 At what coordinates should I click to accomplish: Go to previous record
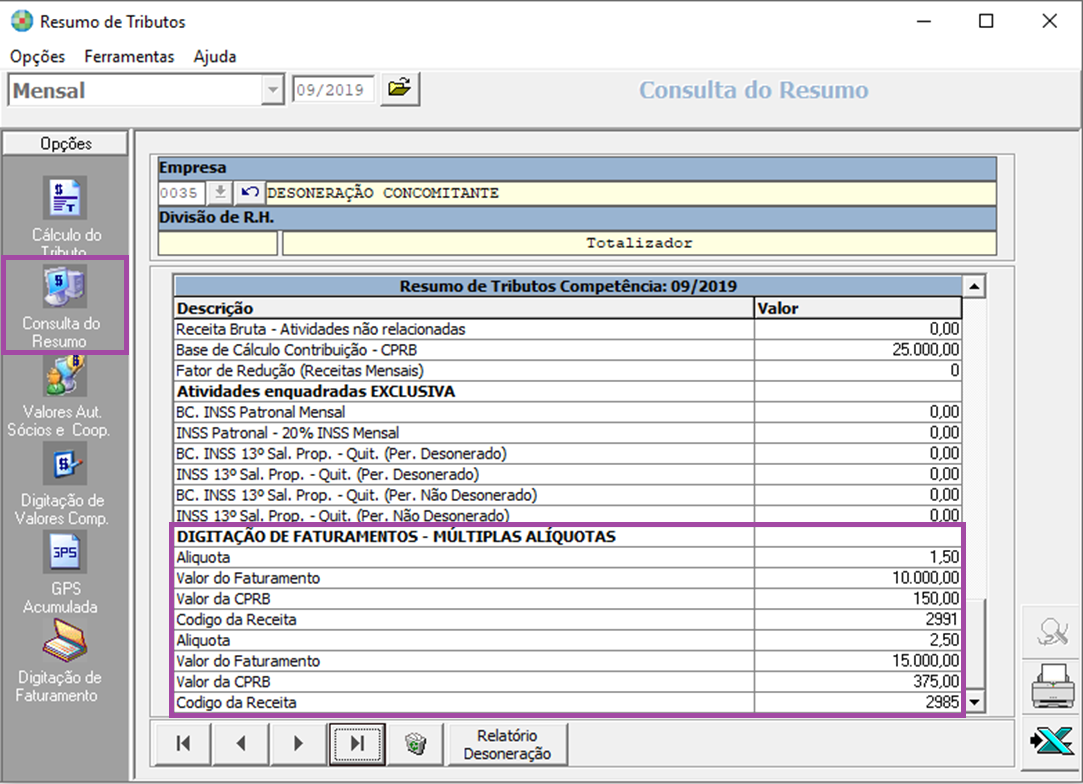pos(241,743)
